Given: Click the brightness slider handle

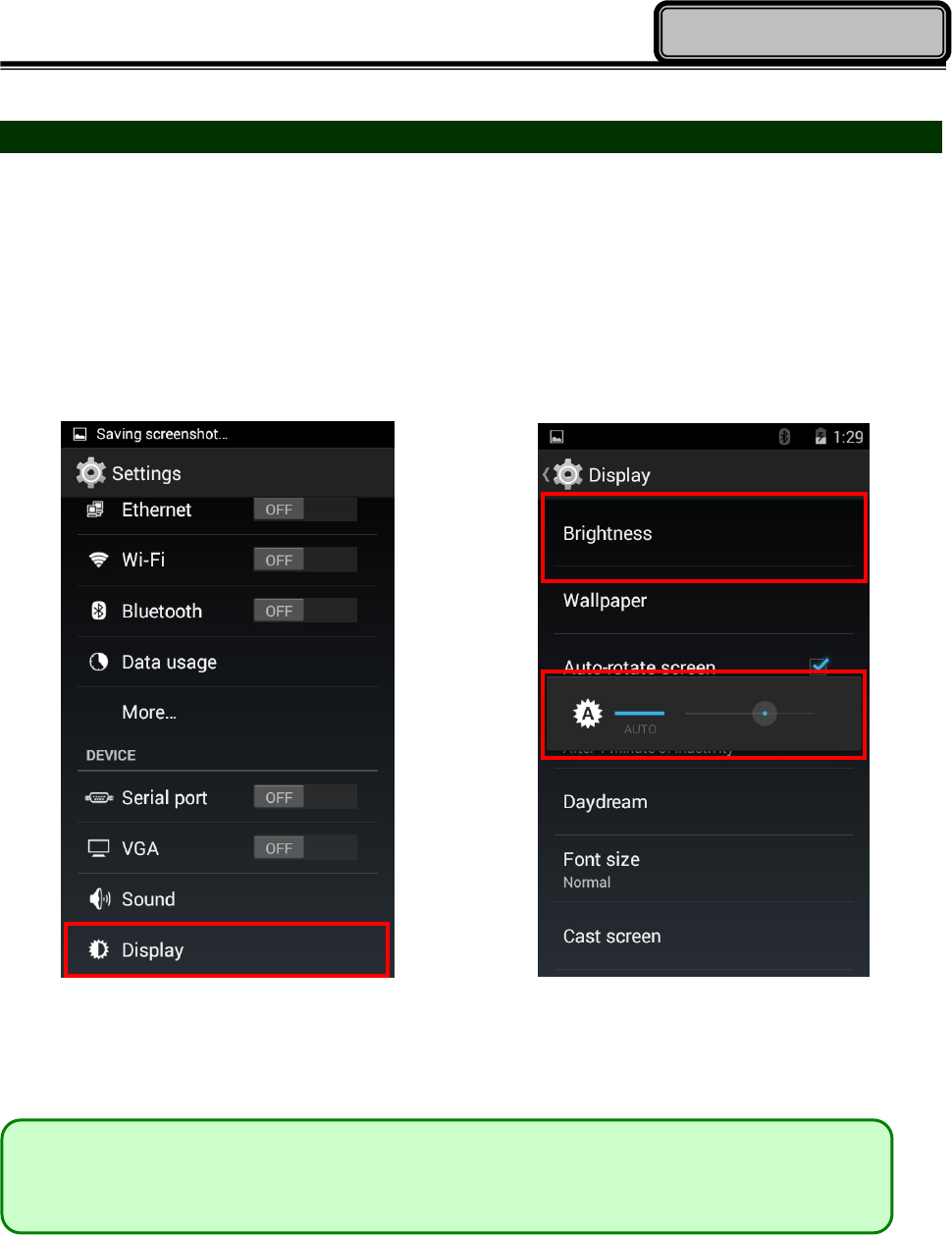Looking at the screenshot, I should [765, 714].
